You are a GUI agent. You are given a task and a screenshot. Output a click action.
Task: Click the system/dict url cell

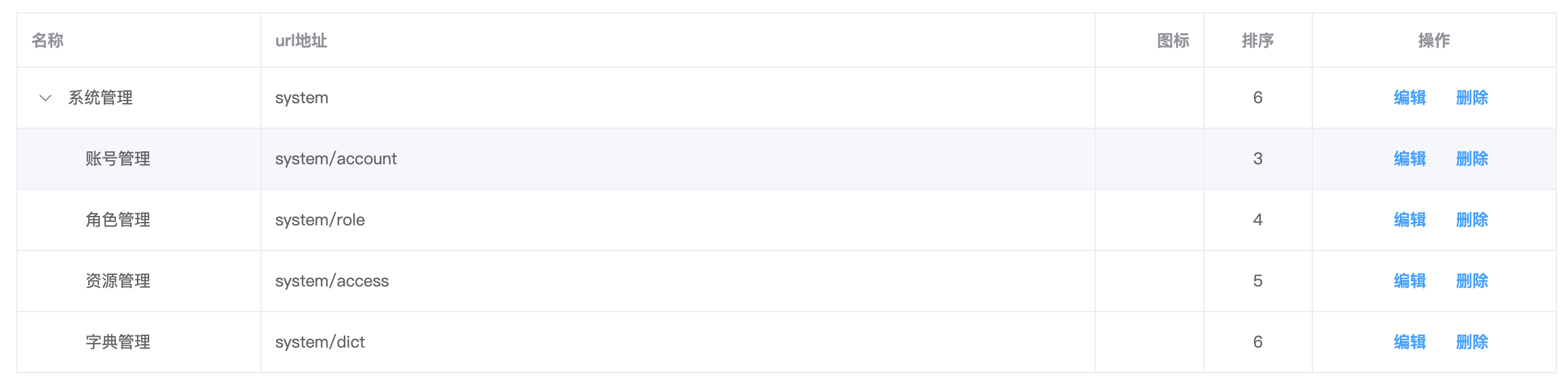(x=678, y=342)
